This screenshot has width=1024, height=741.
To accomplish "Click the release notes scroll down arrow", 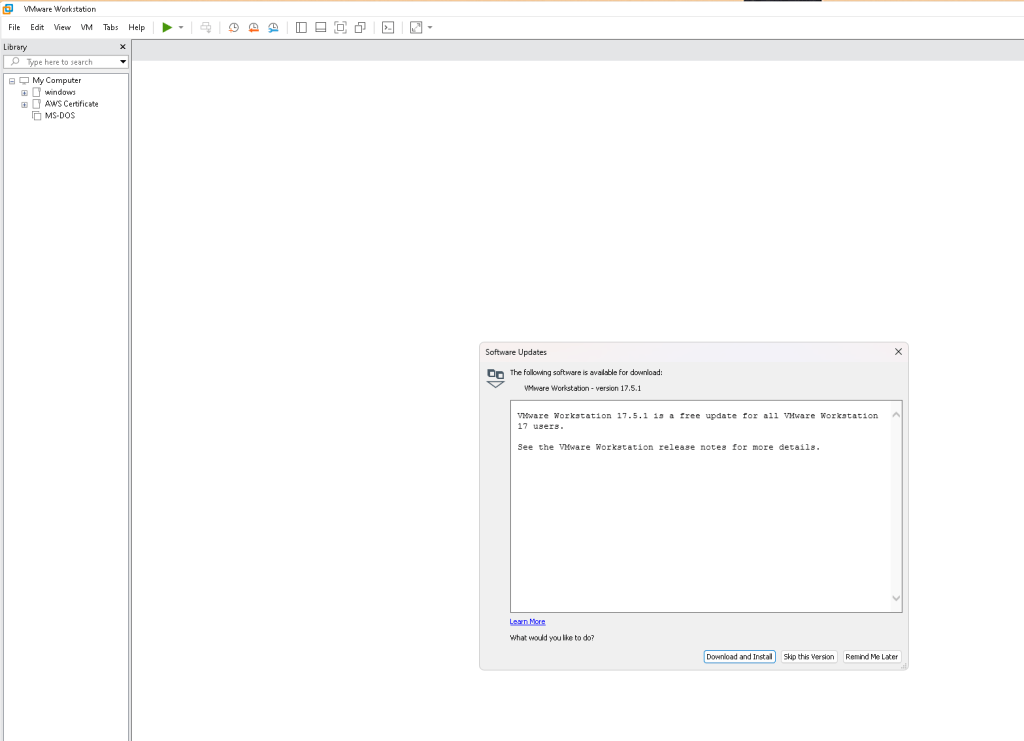I will coord(896,598).
